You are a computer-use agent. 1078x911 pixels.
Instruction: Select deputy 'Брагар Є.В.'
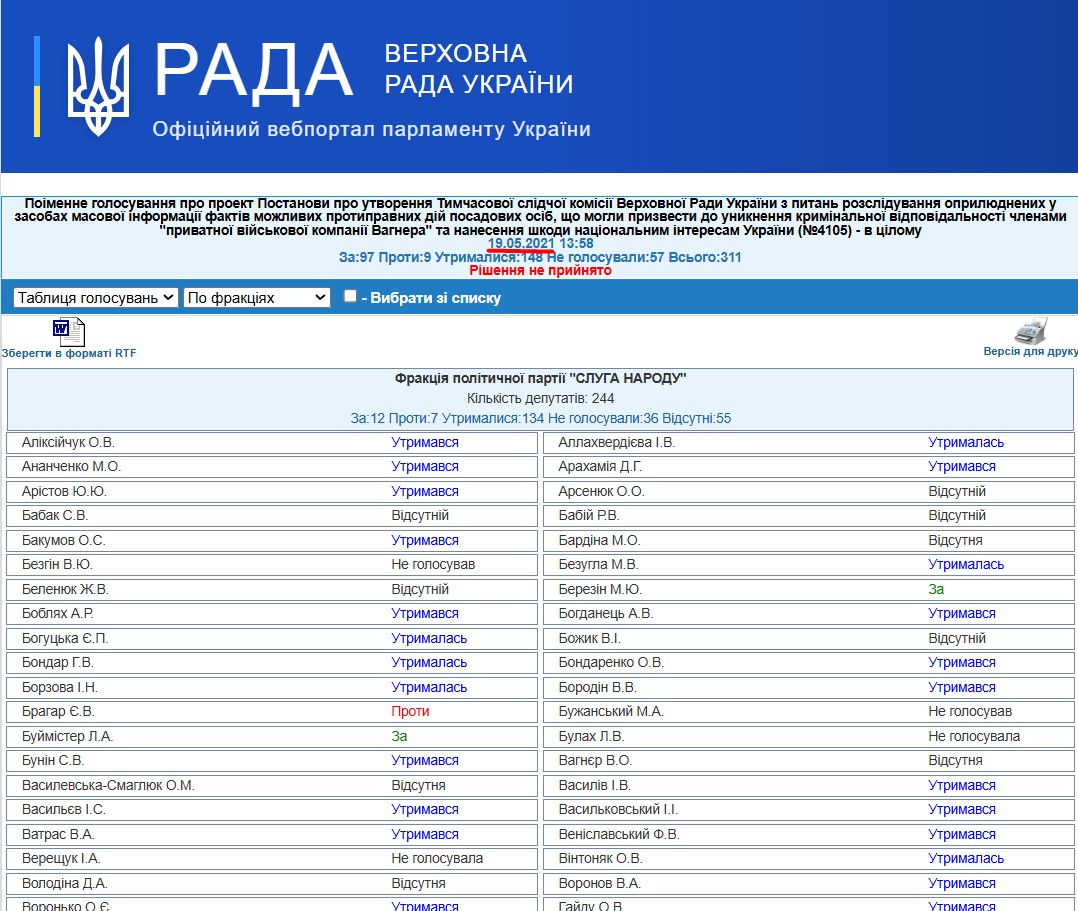pos(58,711)
